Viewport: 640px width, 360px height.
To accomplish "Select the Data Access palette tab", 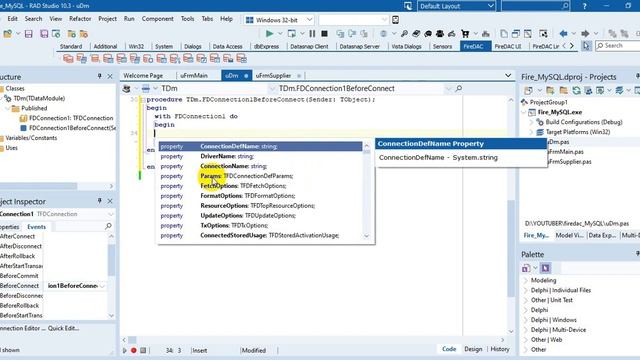I will pos(227,47).
